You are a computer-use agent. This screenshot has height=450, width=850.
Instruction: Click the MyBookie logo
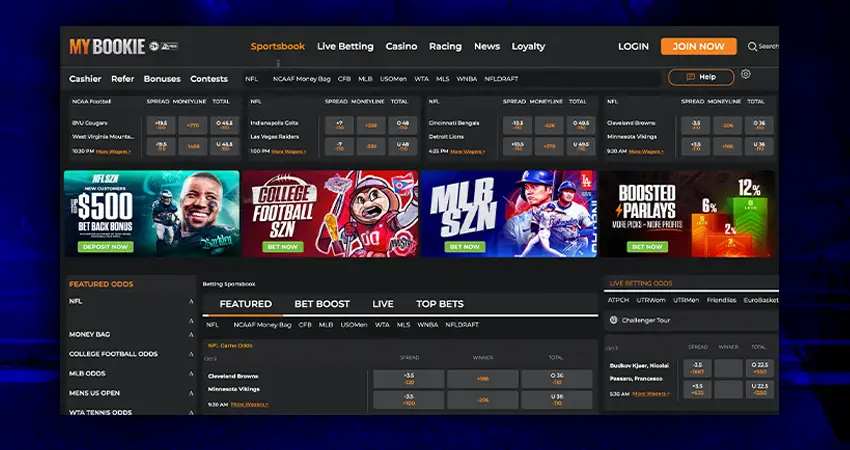[107, 47]
